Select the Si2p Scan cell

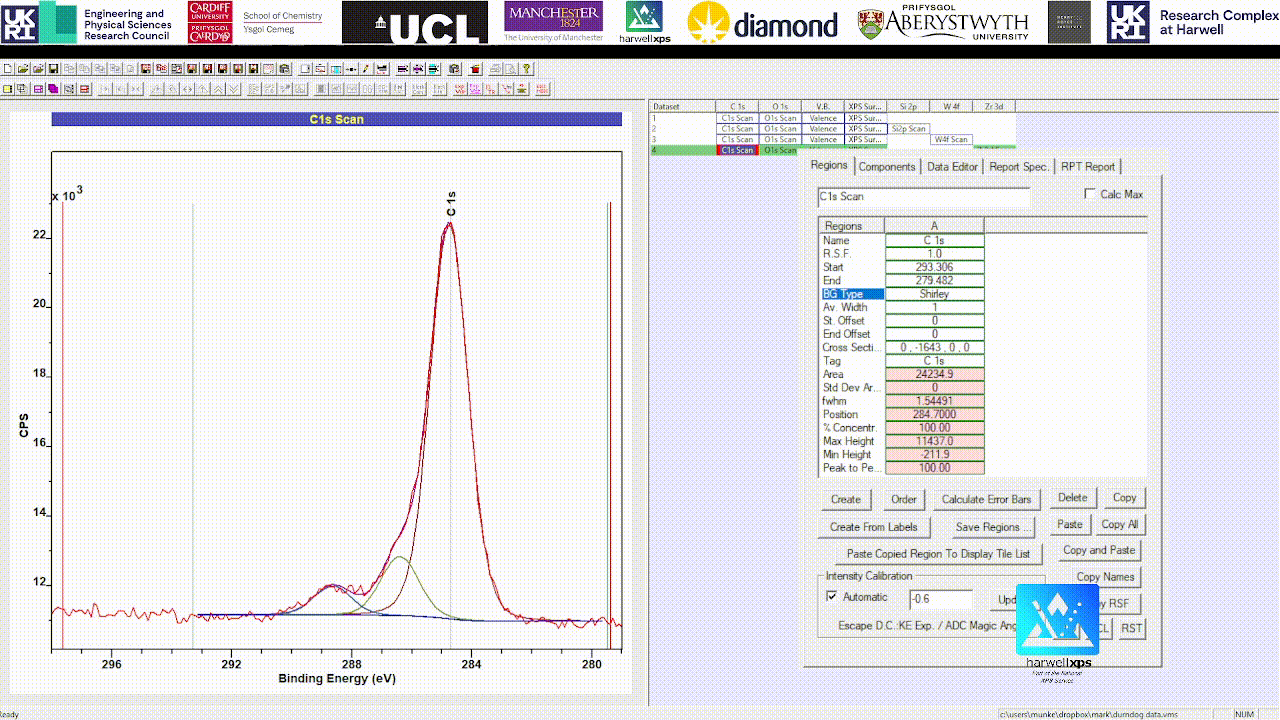(x=908, y=129)
